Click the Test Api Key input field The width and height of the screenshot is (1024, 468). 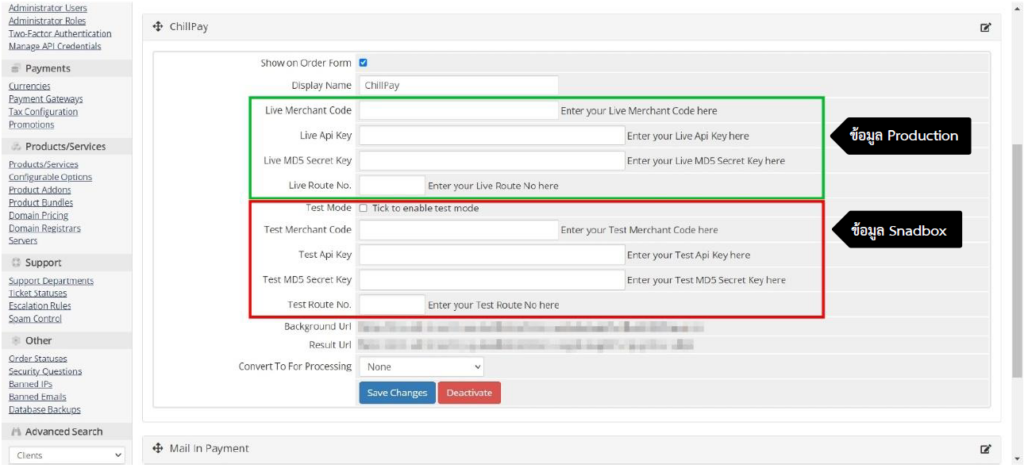pyautogui.click(x=492, y=255)
